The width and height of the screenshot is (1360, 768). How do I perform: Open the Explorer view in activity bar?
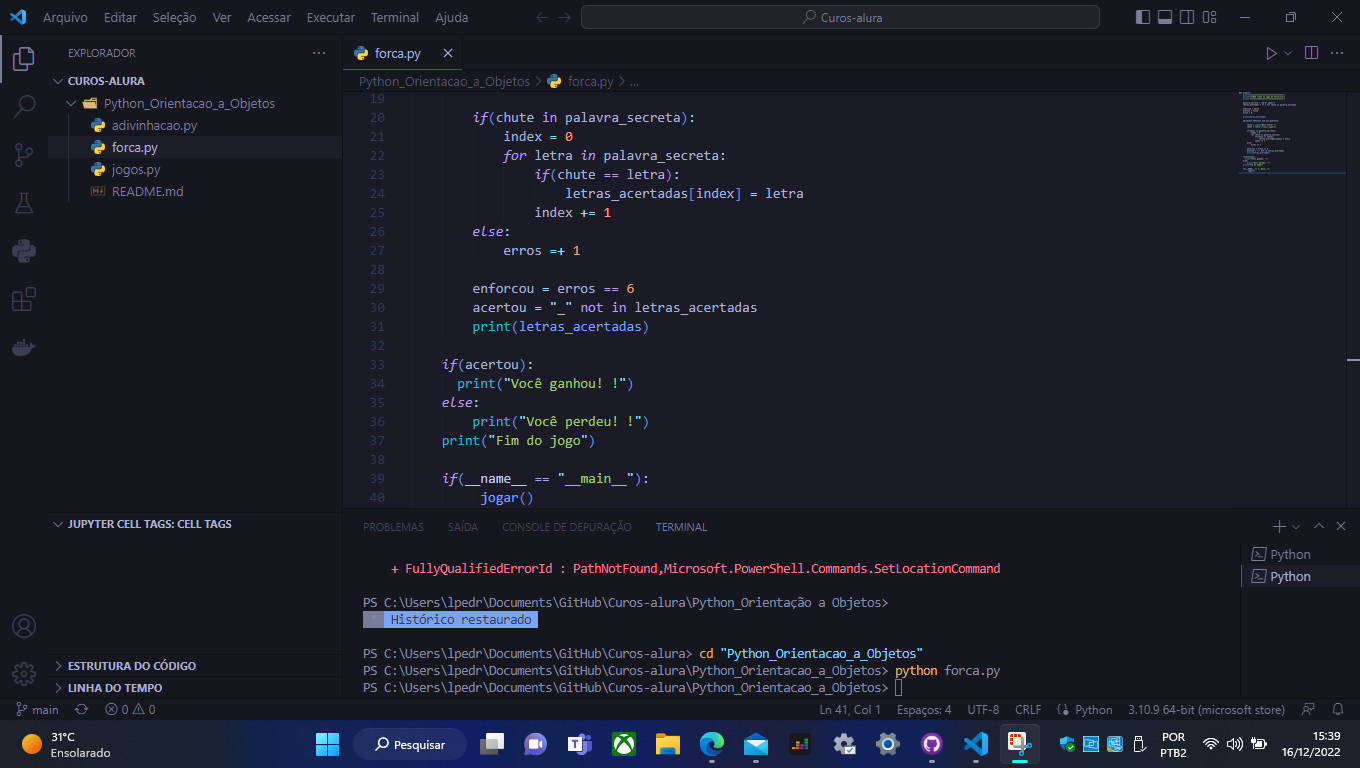coord(24,58)
